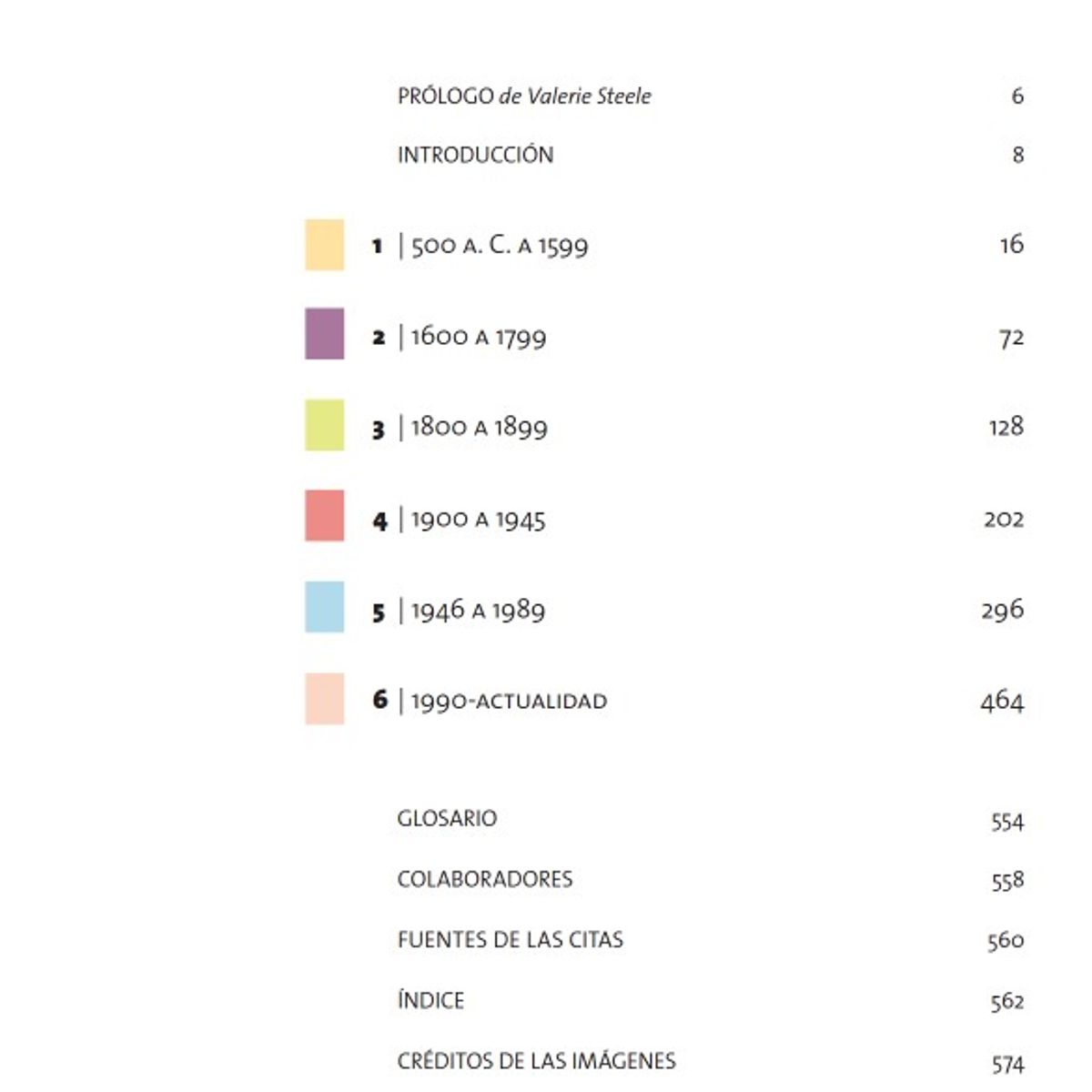Click the red chapter 4 color swatch
Image resolution: width=1092 pixels, height=1092 pixels.
[325, 516]
